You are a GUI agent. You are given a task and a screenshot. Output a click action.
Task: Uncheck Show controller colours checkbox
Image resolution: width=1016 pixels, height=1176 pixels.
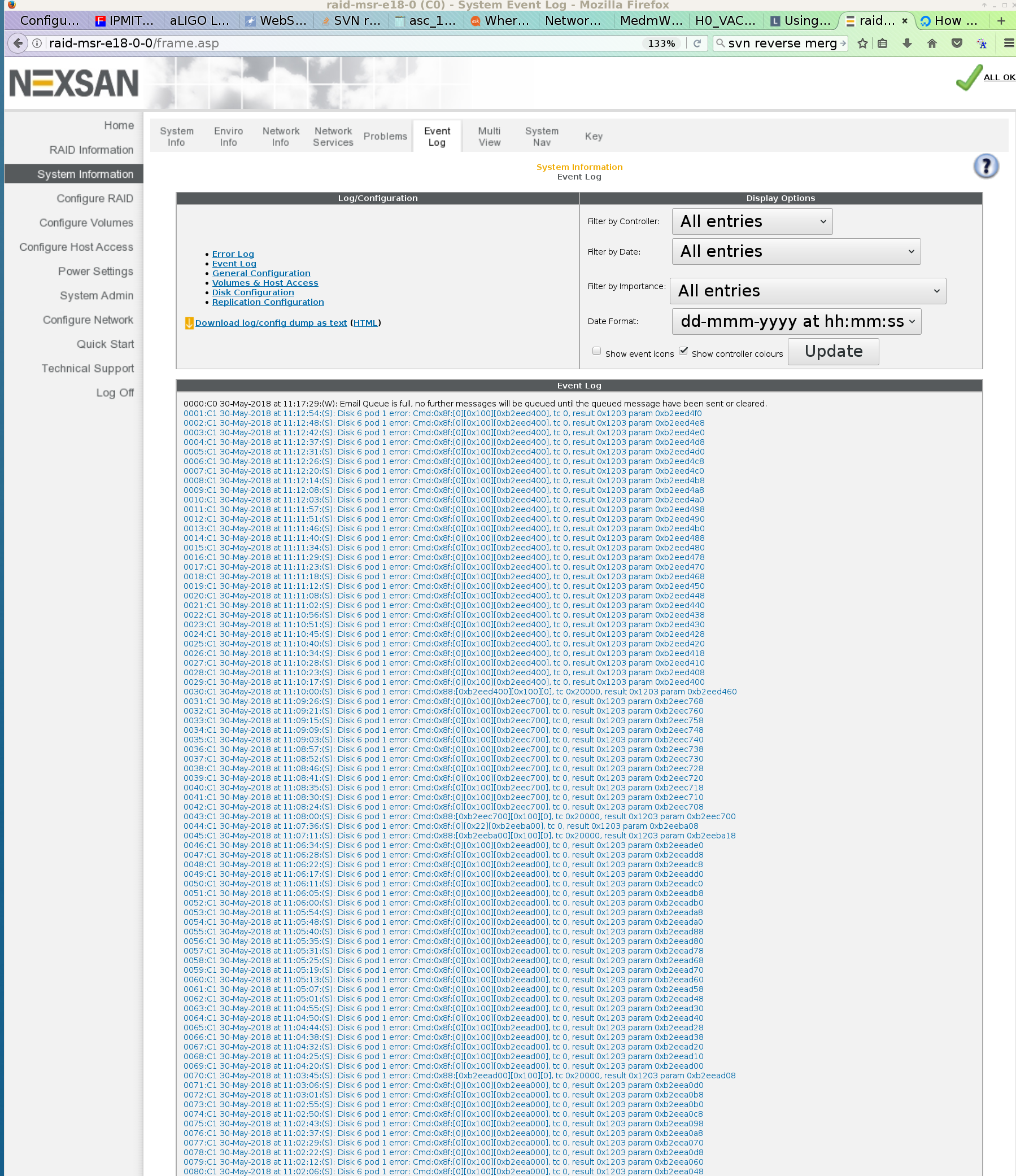click(x=684, y=351)
